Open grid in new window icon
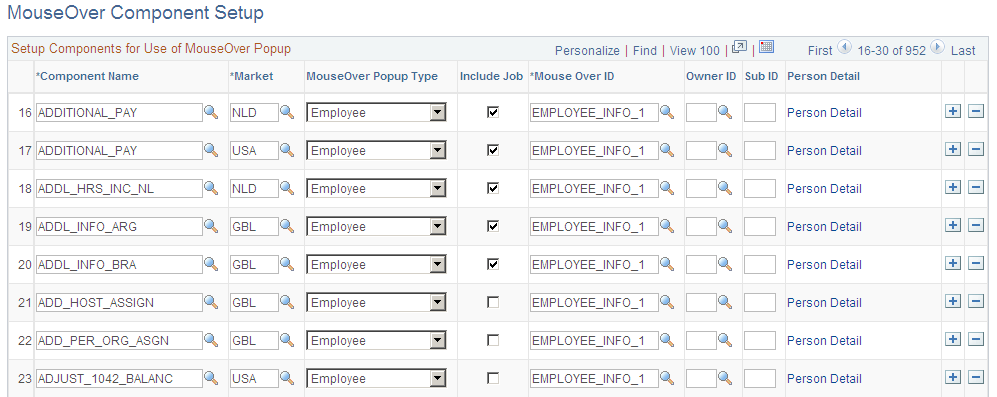This screenshot has width=997, height=397. coord(739,47)
